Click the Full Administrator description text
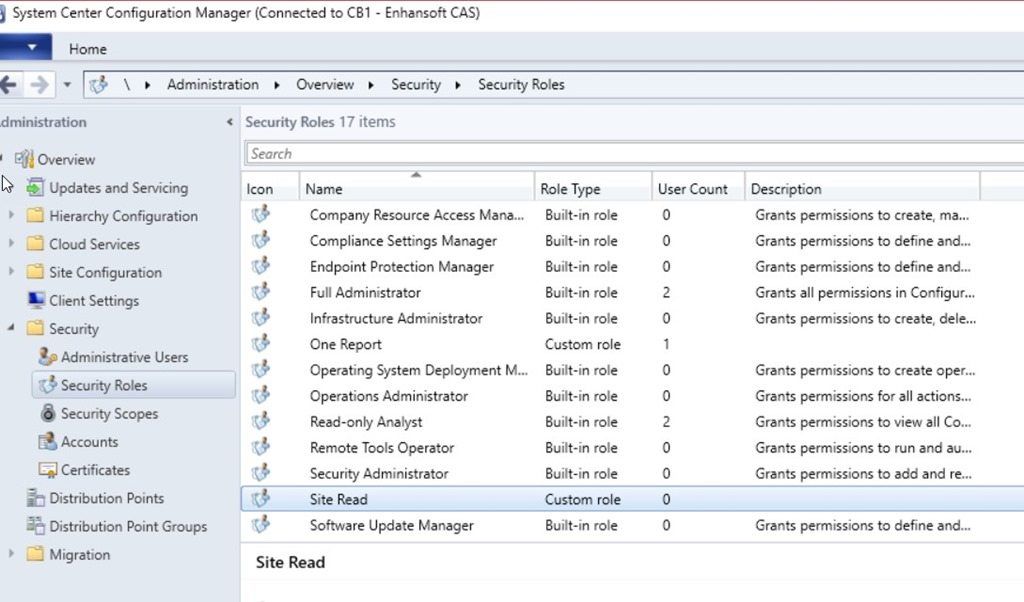This screenshot has height=602, width=1024. 865,293
